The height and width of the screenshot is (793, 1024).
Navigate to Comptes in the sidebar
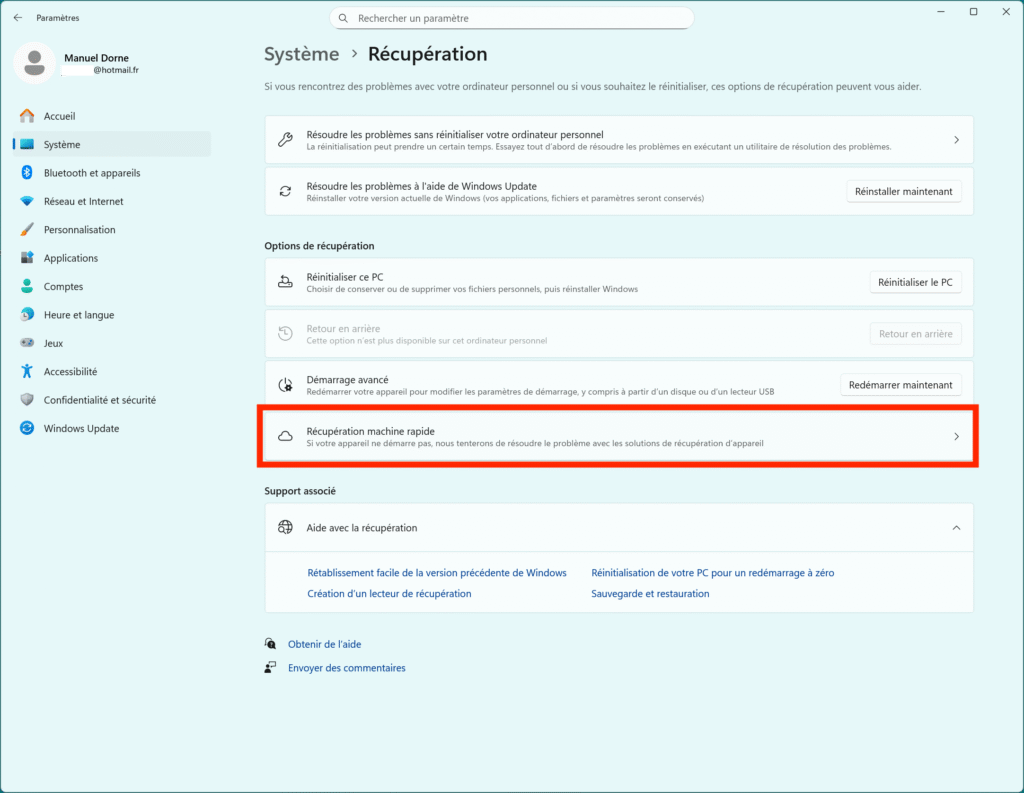tap(63, 286)
